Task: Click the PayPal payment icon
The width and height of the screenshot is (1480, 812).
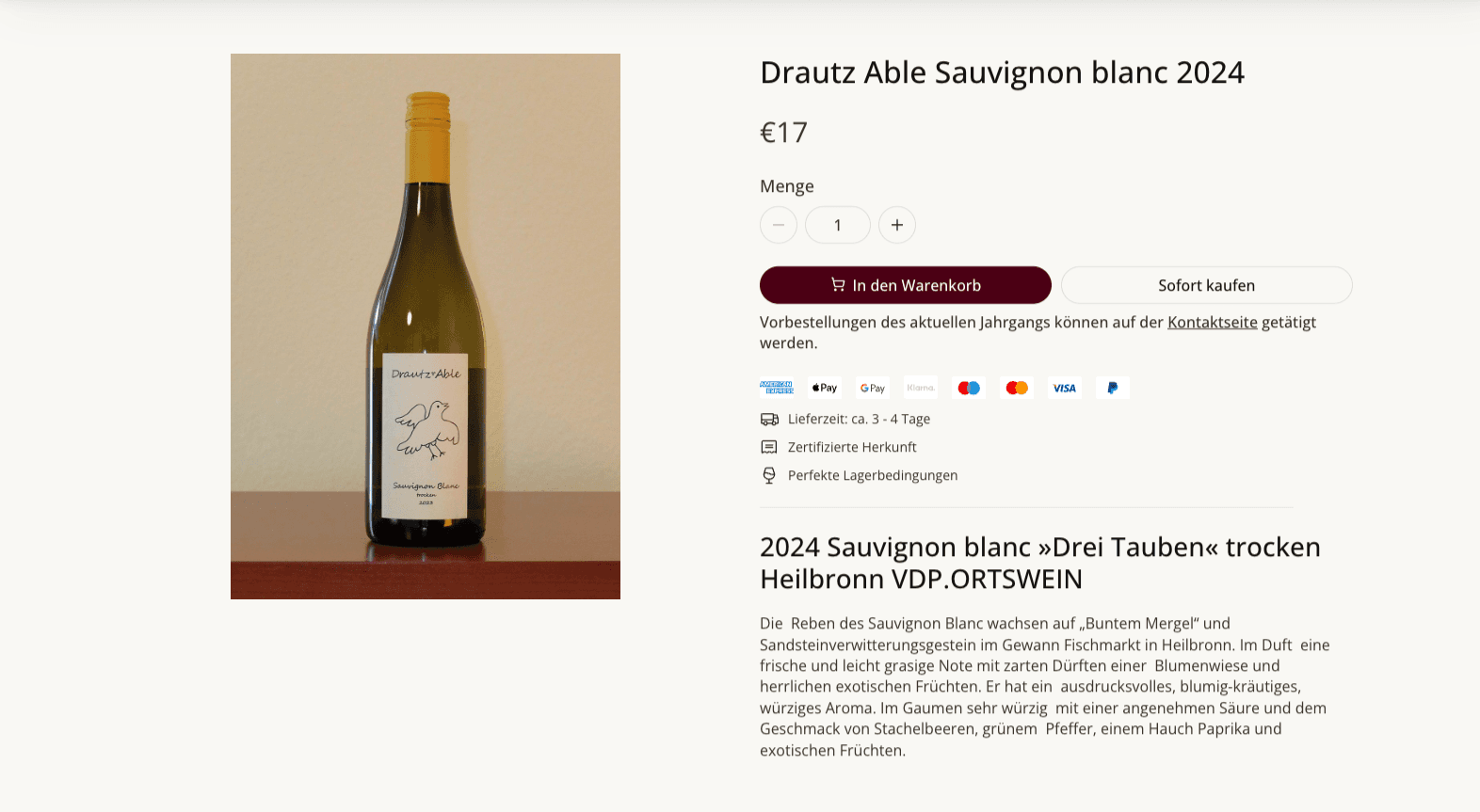Action: (x=1113, y=388)
